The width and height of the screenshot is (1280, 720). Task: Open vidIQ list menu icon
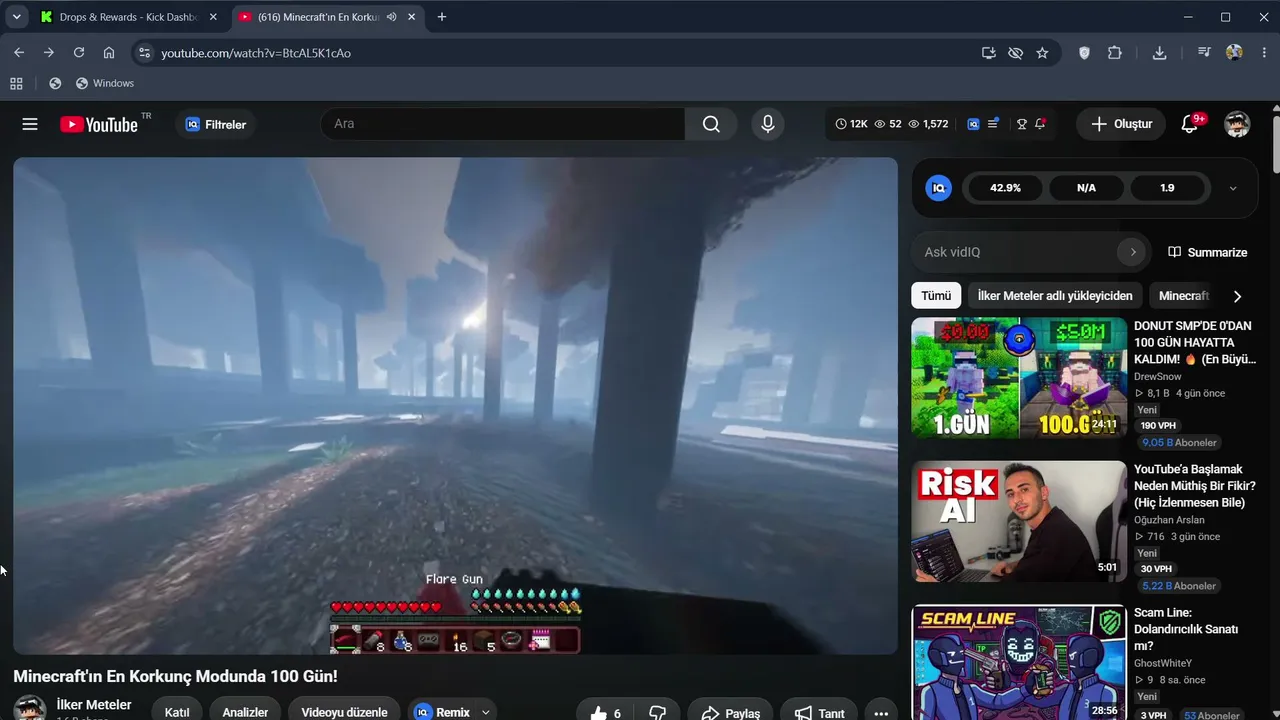pos(993,124)
